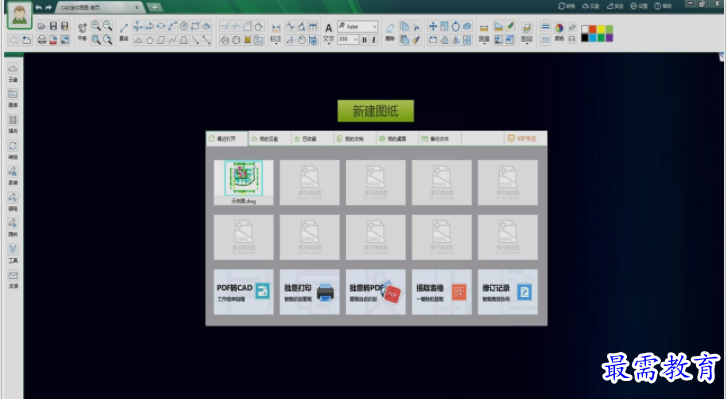Switch to 已收藏 favorites tab

pyautogui.click(x=312, y=138)
